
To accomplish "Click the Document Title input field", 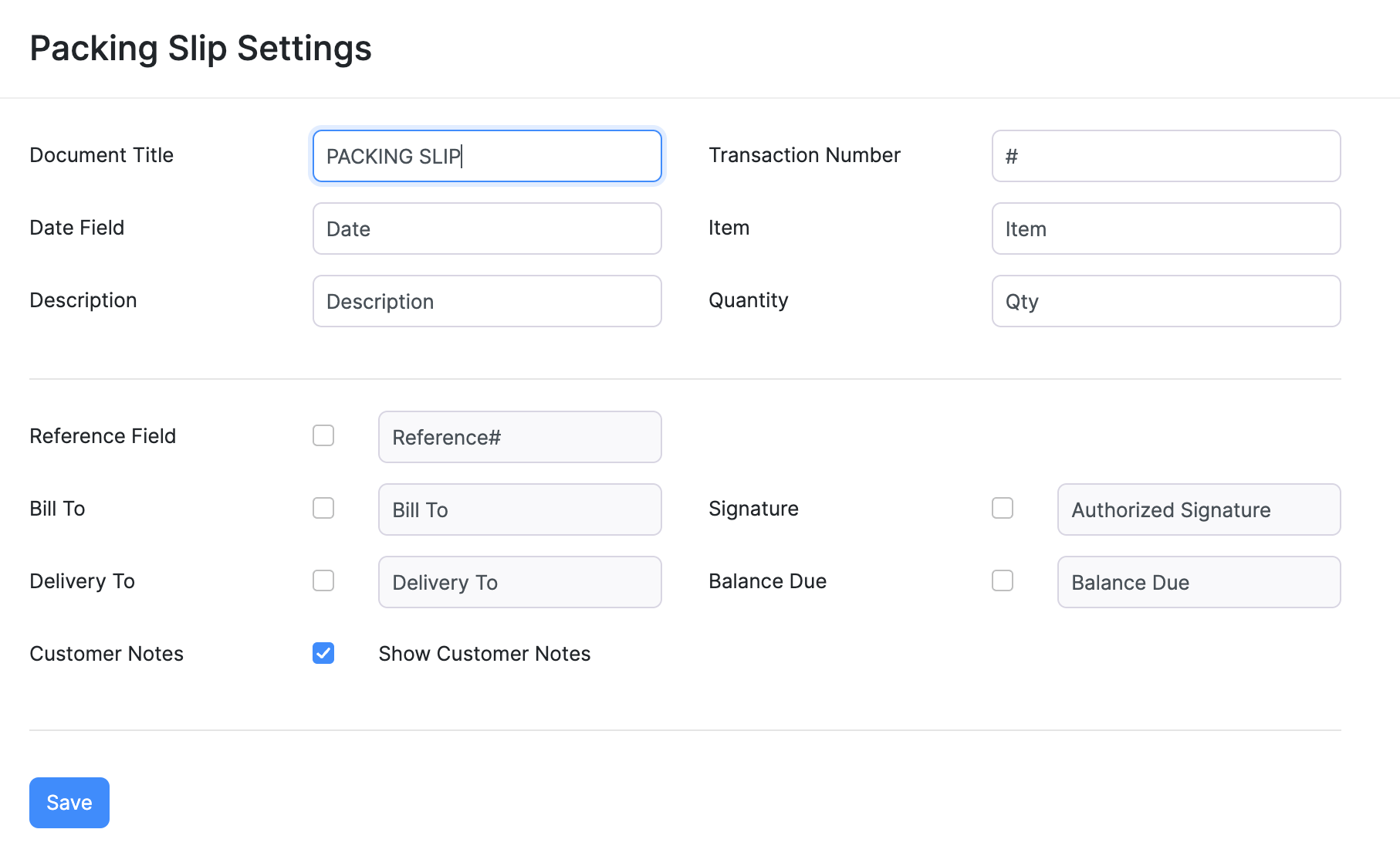I will [x=486, y=156].
